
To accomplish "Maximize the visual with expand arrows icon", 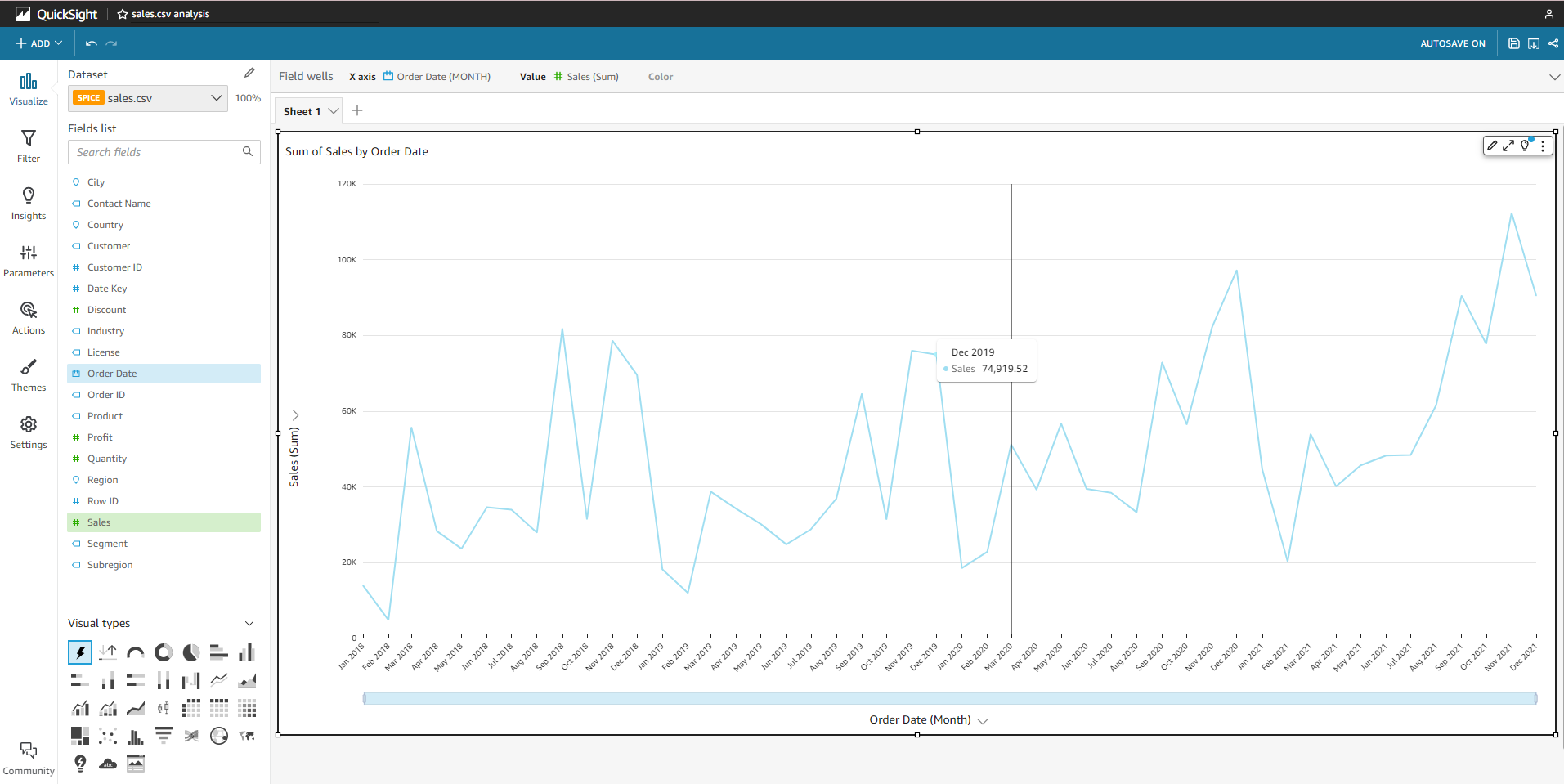I will (x=1508, y=146).
